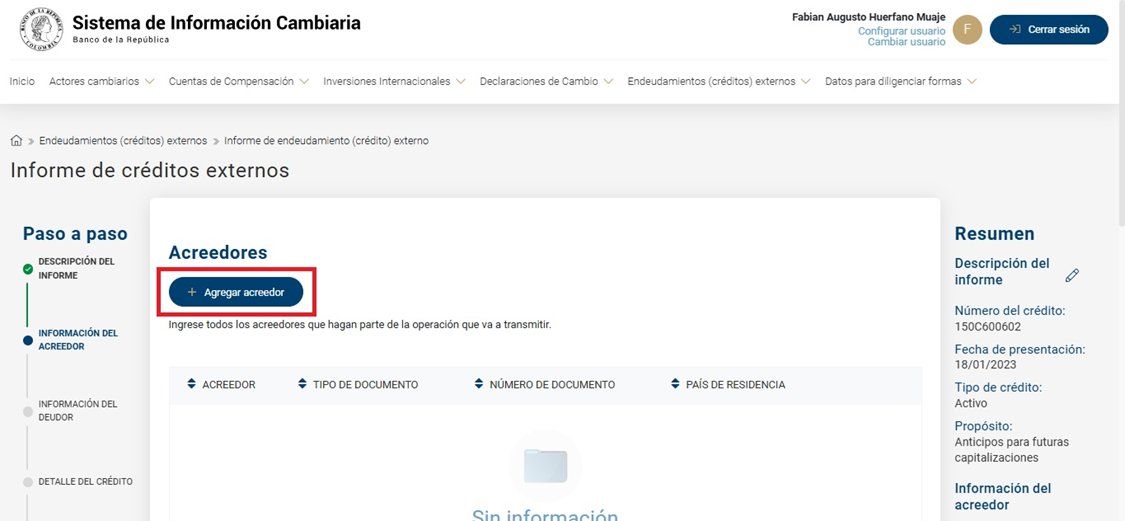This screenshot has width=1125, height=521.
Task: Click the pencil edit icon in Resumen
Action: point(1072,275)
